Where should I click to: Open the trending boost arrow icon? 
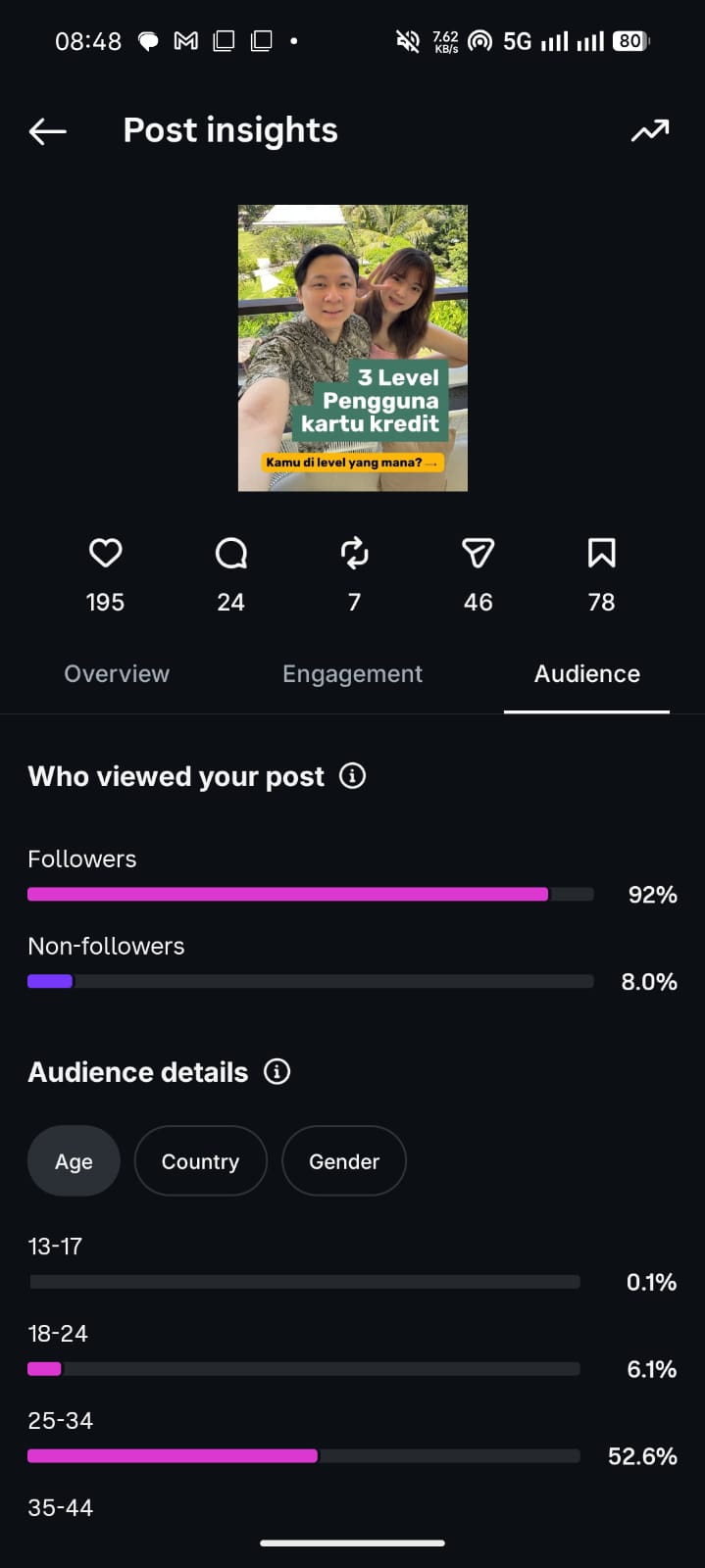(650, 130)
